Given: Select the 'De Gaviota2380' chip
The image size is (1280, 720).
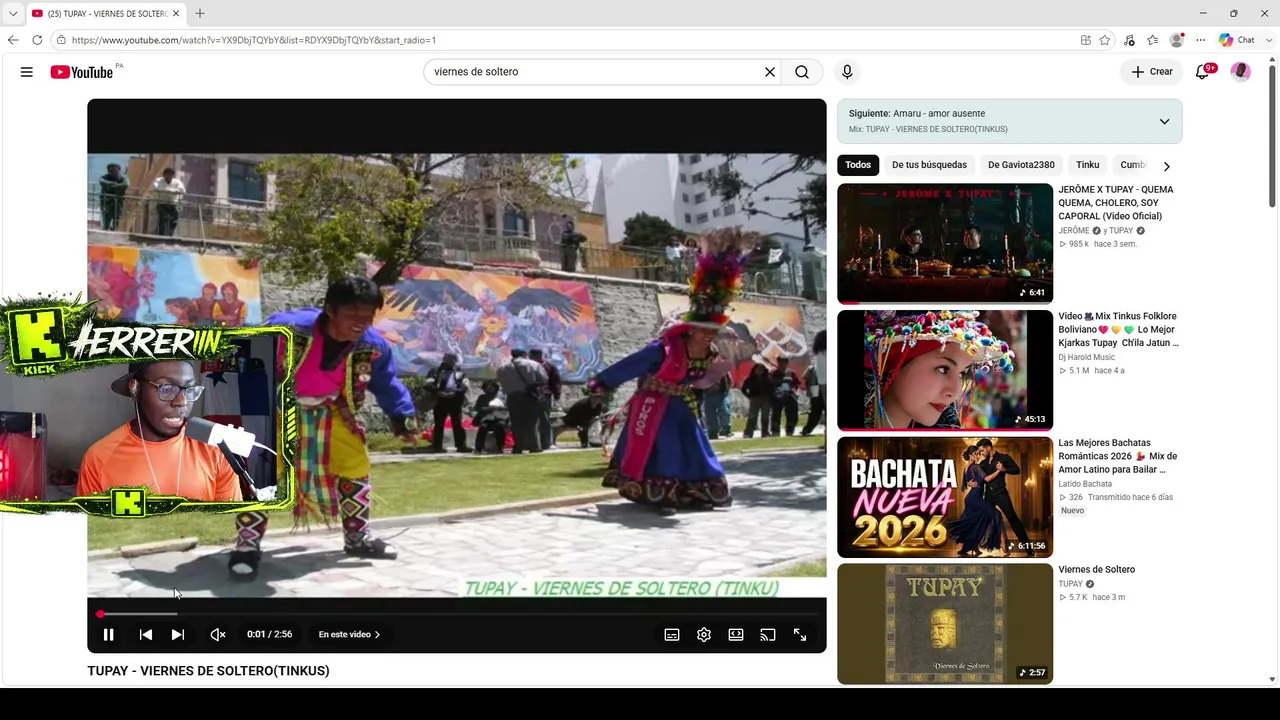Looking at the screenshot, I should coord(1021,165).
